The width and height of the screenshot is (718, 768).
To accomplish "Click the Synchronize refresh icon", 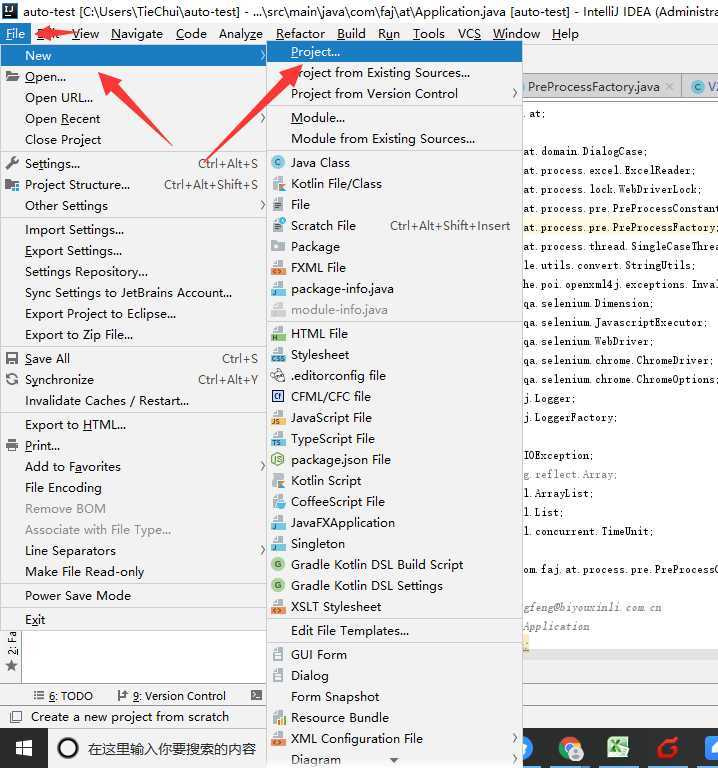I will click(12, 380).
